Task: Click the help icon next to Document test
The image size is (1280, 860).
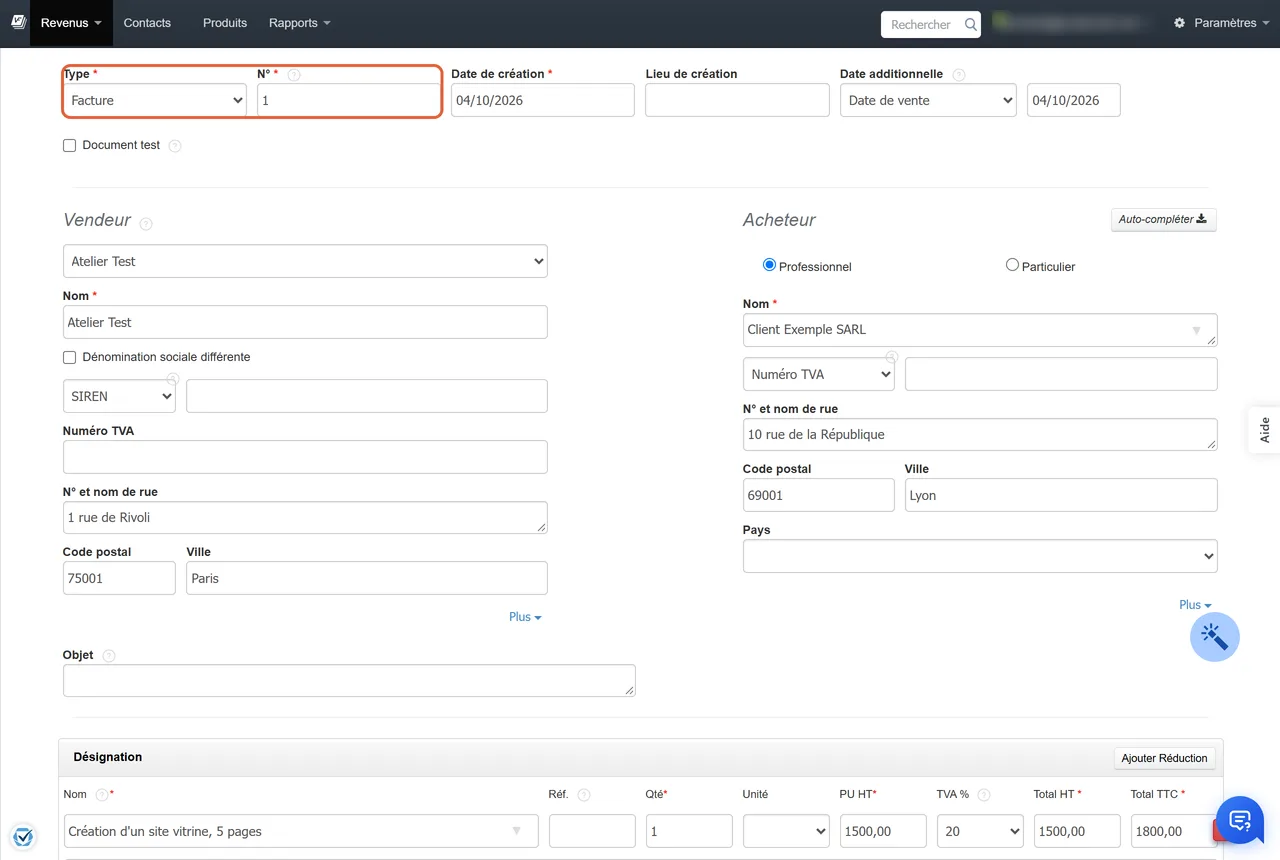Action: 175,146
